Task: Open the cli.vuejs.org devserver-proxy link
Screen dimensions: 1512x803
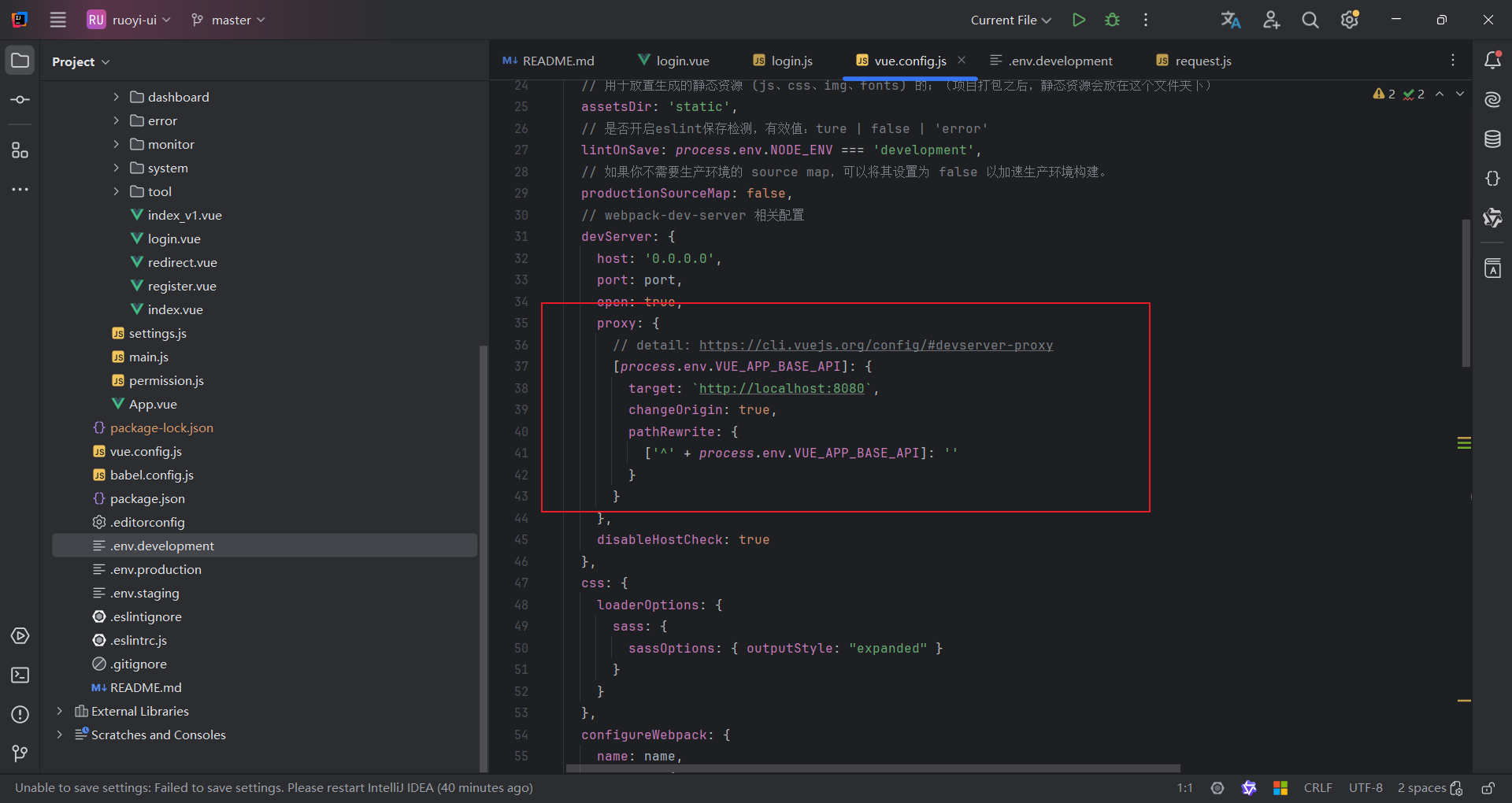Action: click(x=876, y=345)
